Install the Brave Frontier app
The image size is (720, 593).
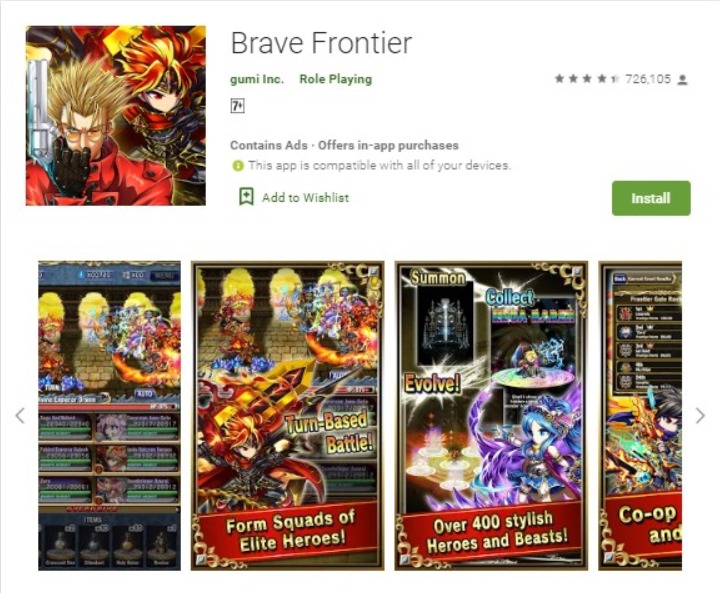[x=651, y=198]
